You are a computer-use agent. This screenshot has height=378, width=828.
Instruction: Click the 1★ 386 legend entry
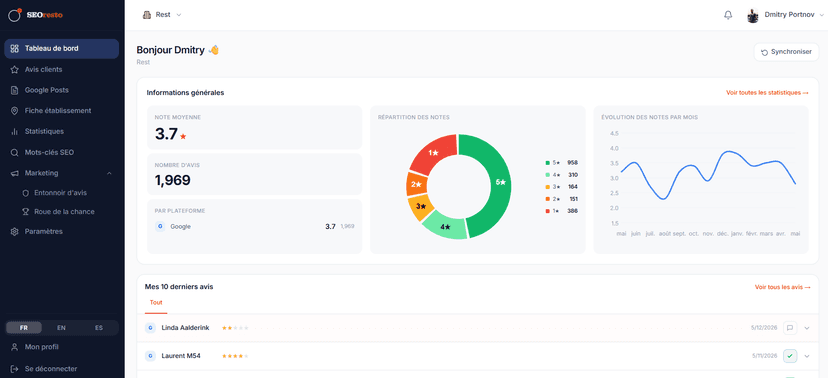(561, 211)
